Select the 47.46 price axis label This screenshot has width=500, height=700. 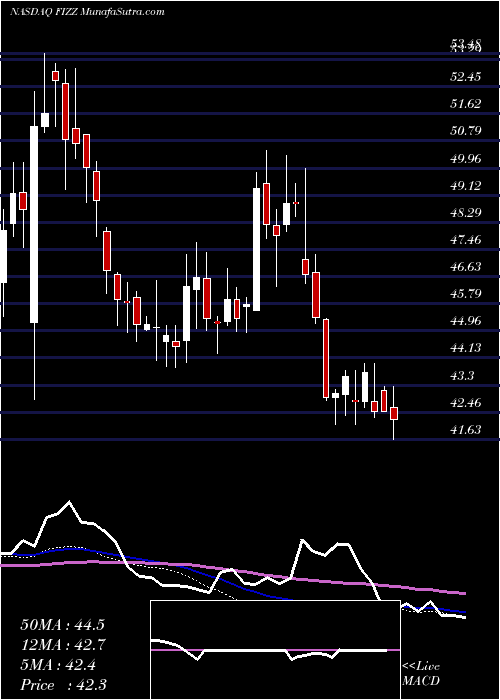[x=466, y=240]
